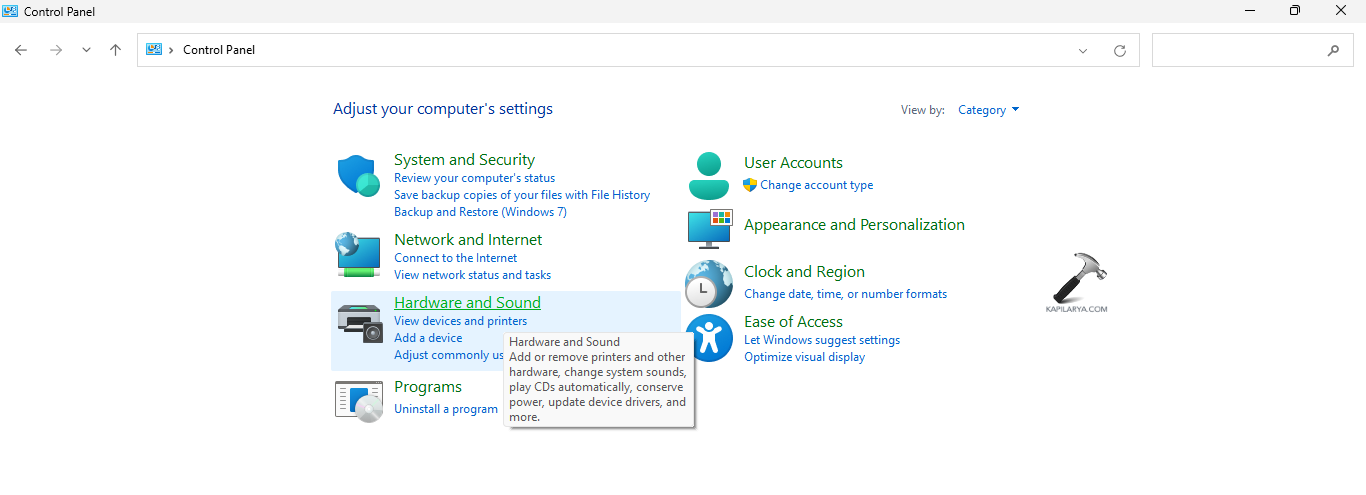The image size is (1366, 495).
Task: Go up one folder level
Action: [x=116, y=50]
